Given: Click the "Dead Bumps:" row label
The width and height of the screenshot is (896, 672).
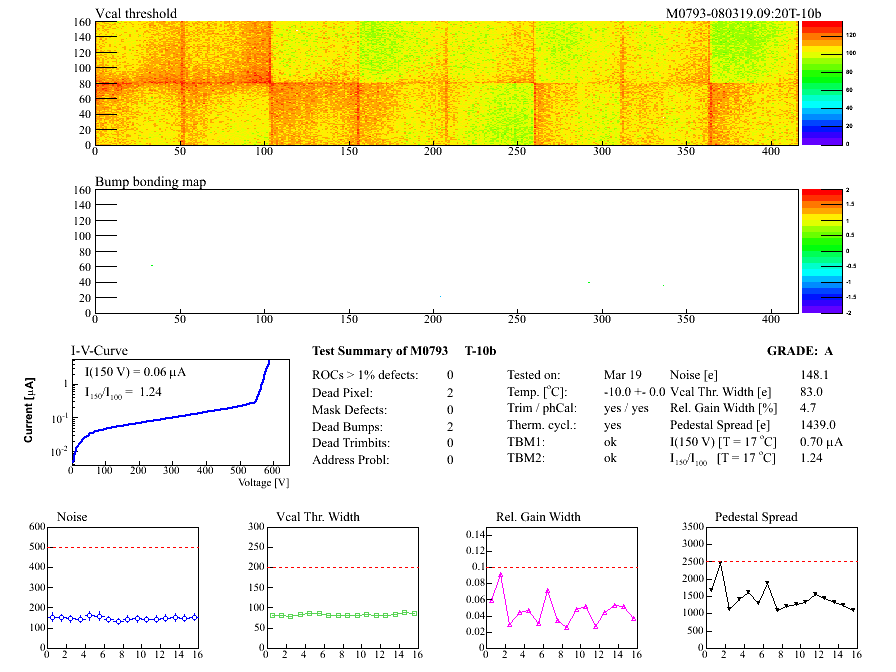Looking at the screenshot, I should coord(345,426).
